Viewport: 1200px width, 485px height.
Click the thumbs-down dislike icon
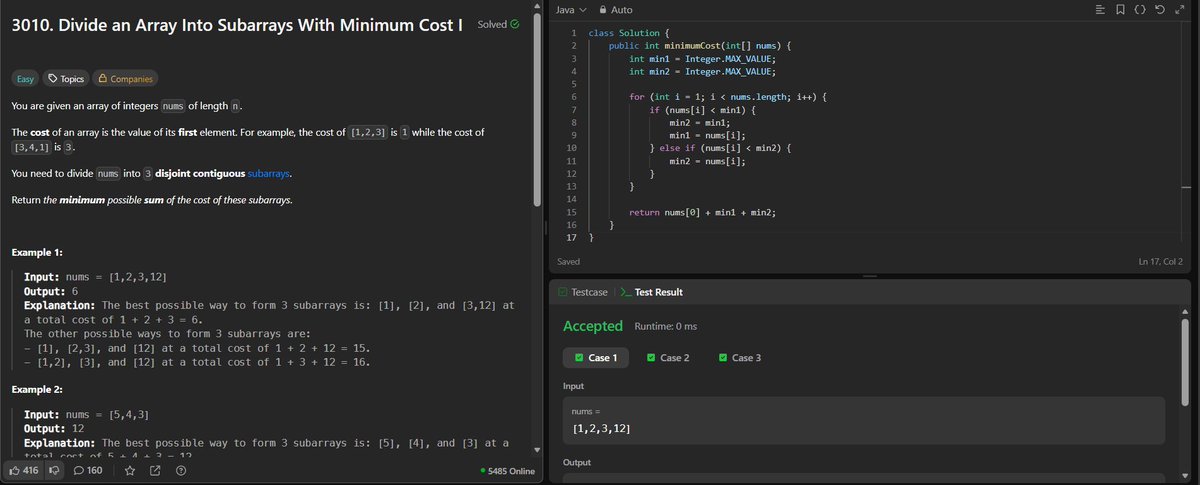[x=54, y=470]
